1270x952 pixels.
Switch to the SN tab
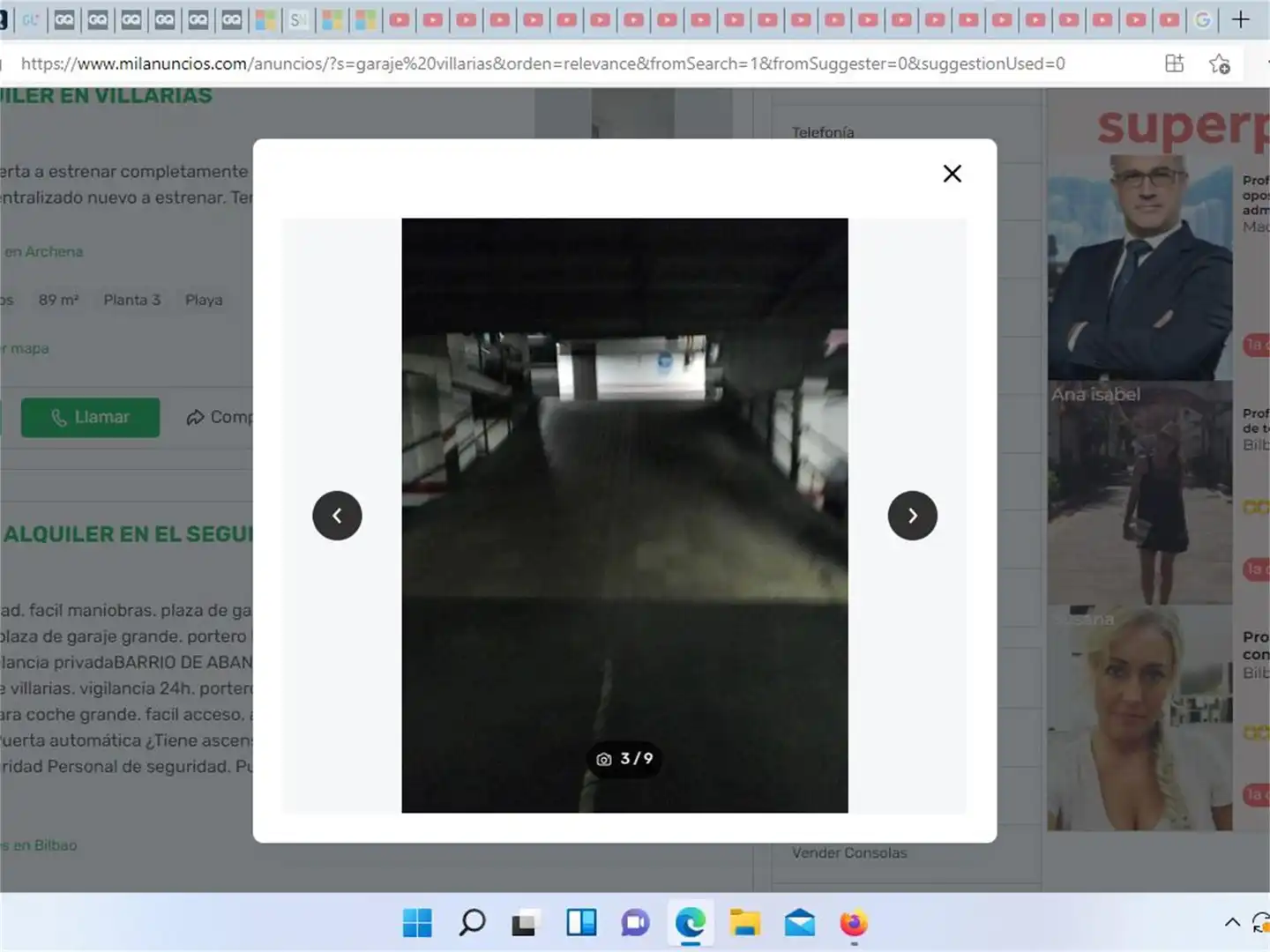tap(299, 19)
